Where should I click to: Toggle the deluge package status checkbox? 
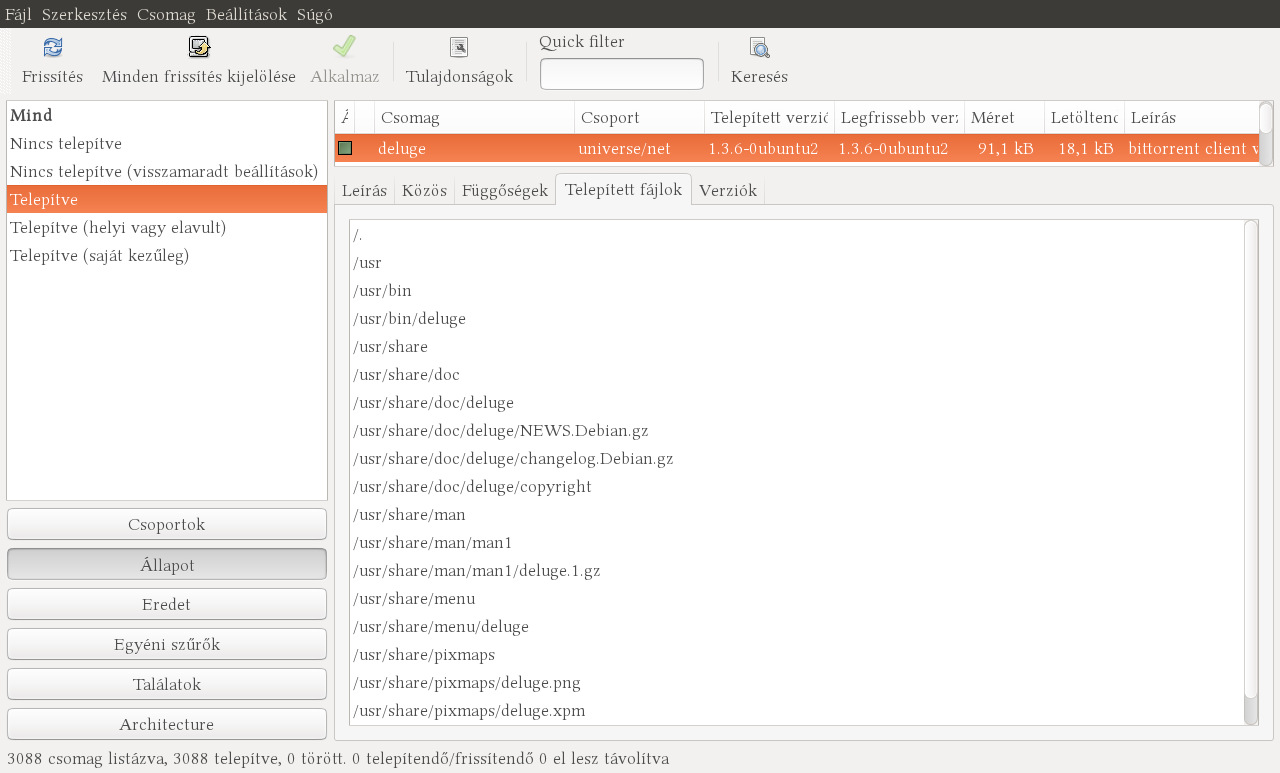(x=345, y=148)
